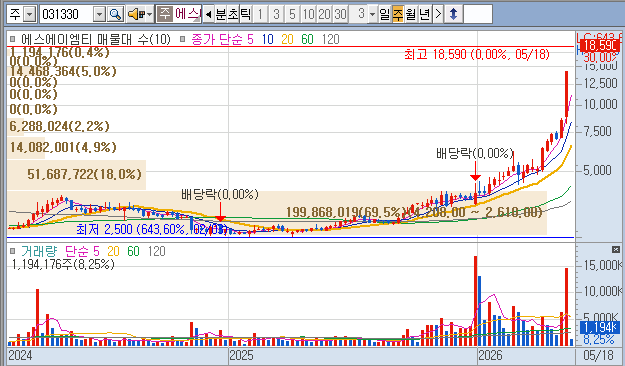Toggle the 거래량 volume indicator square
This screenshot has width=625, height=366.
tap(12, 251)
